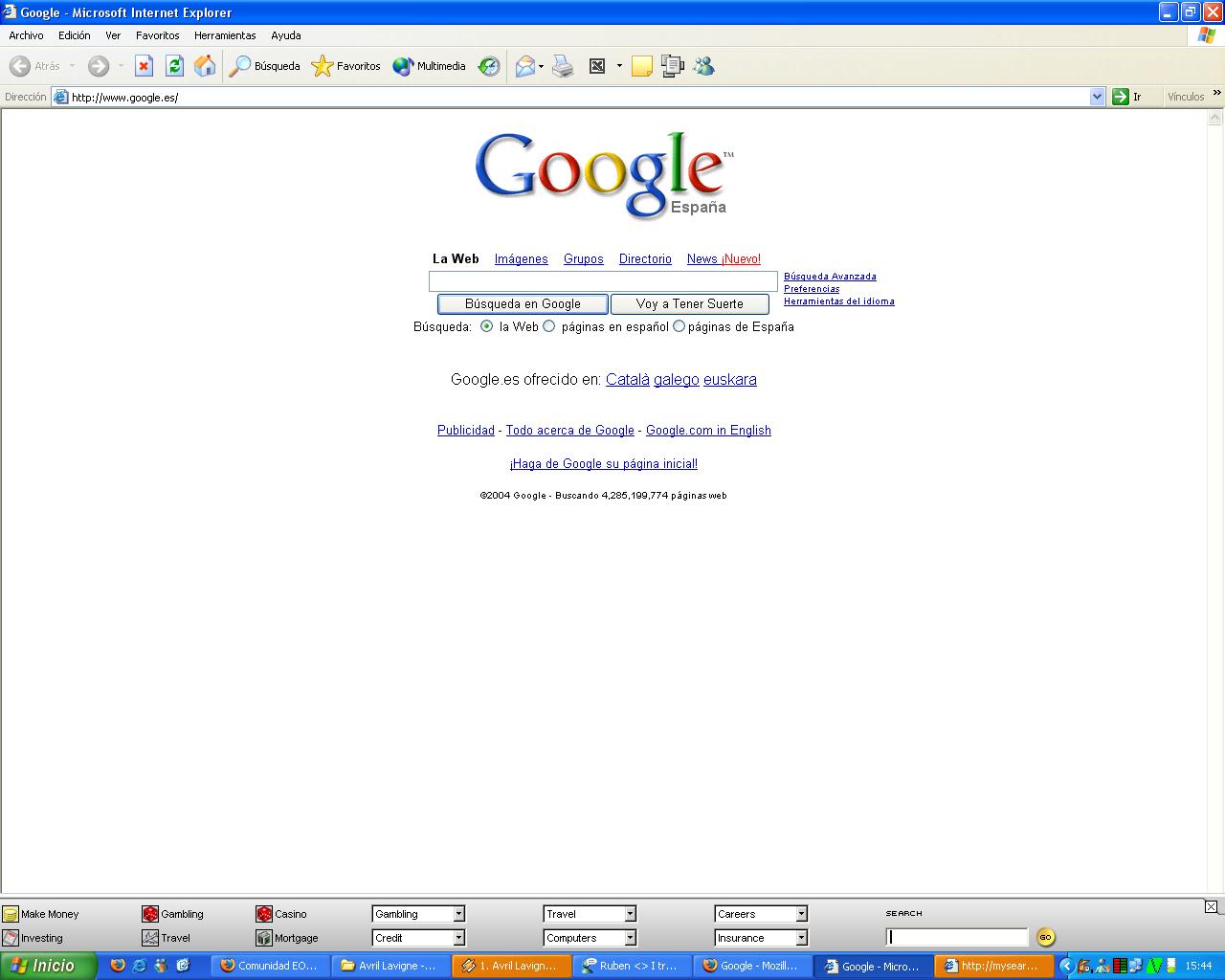Click the yellow note icon in toolbar
The width and height of the screenshot is (1225, 980).
pyautogui.click(x=642, y=66)
